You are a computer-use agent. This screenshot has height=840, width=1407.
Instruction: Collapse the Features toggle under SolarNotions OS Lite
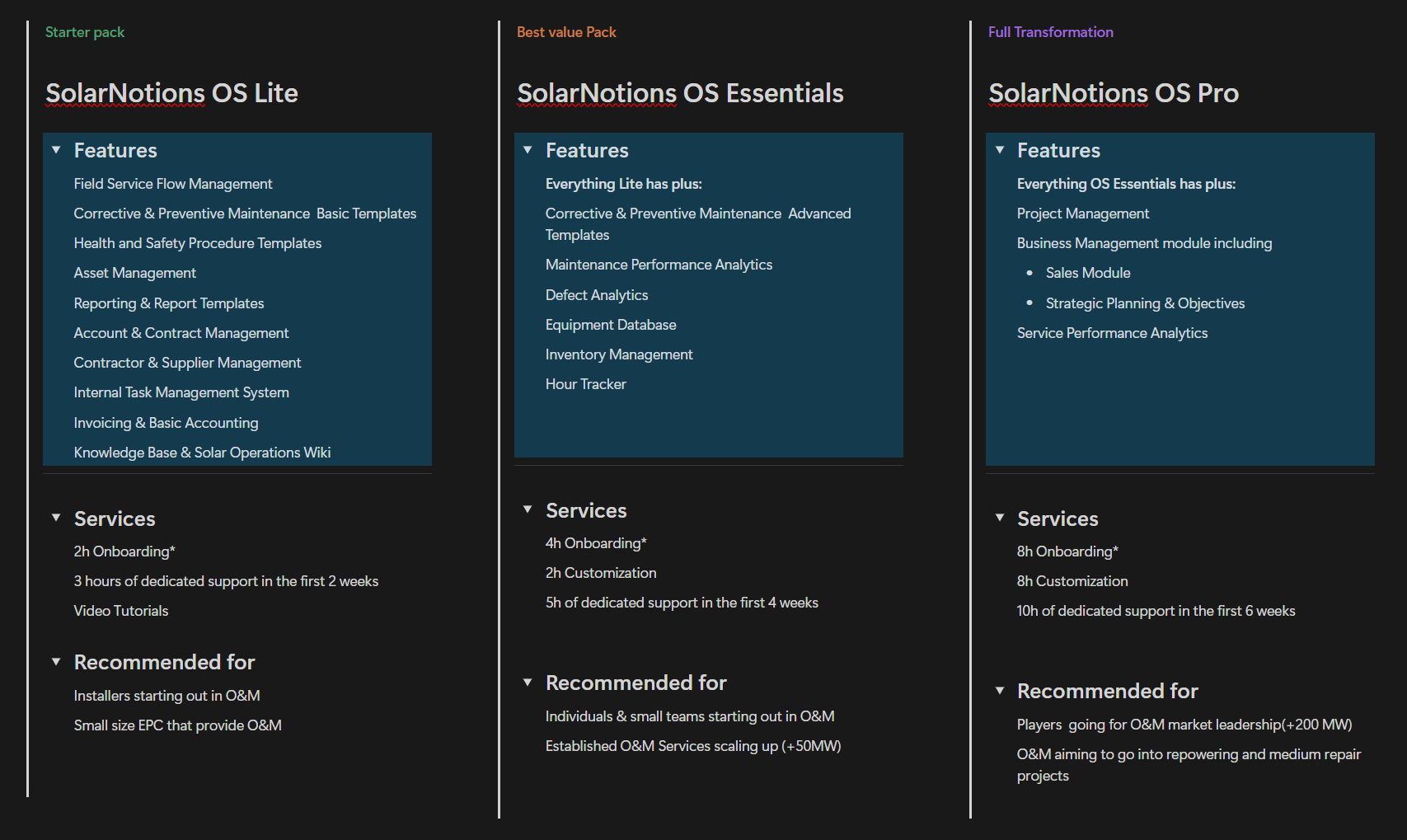coord(56,150)
